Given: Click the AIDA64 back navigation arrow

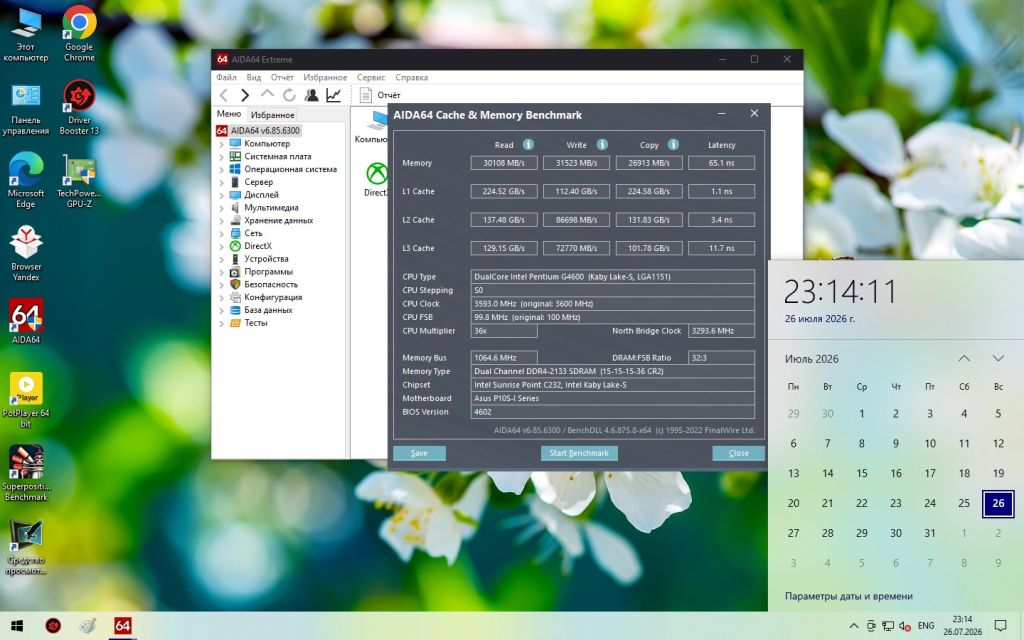Looking at the screenshot, I should pyautogui.click(x=224, y=95).
